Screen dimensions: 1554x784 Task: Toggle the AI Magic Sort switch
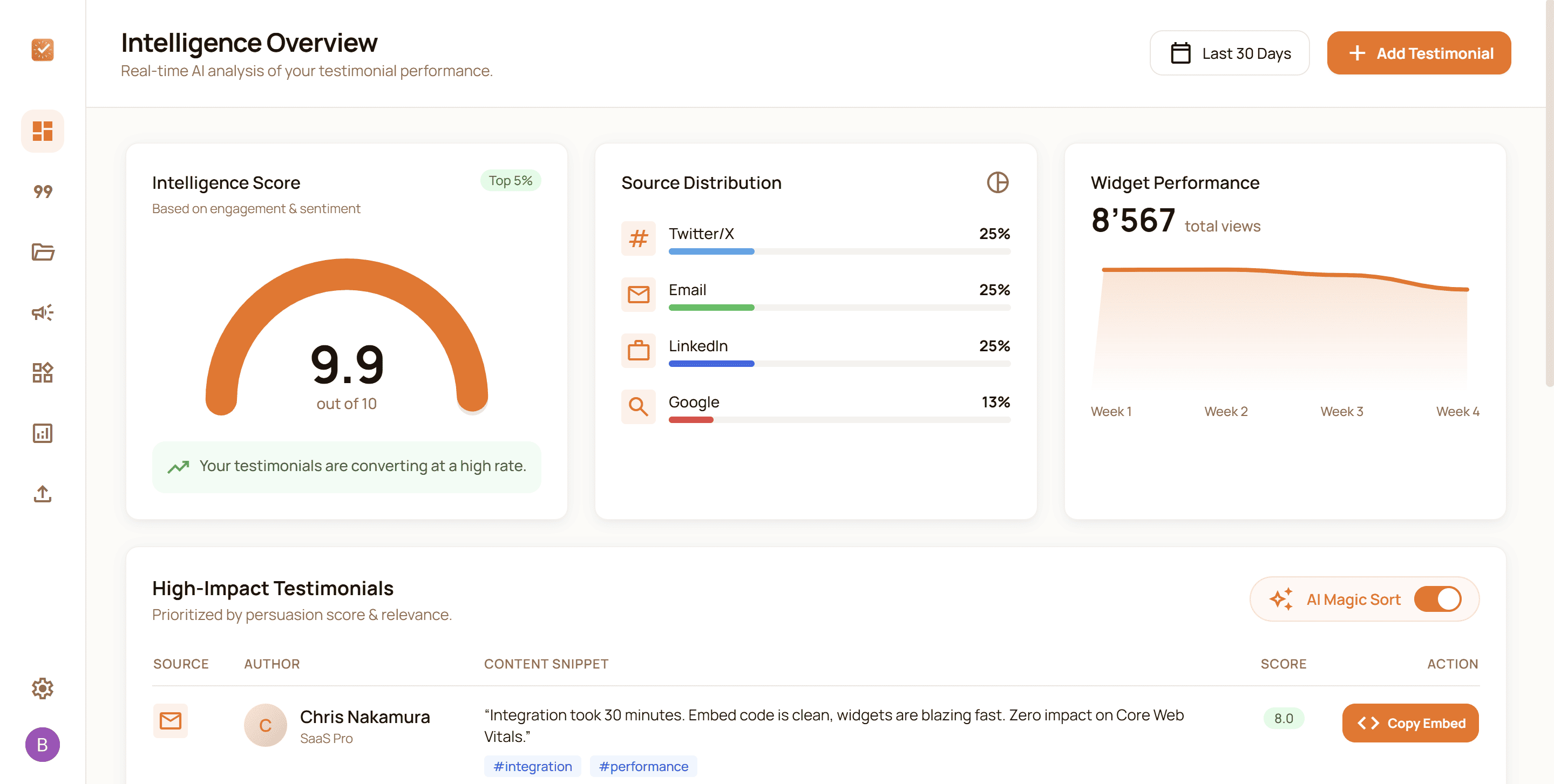(1441, 599)
